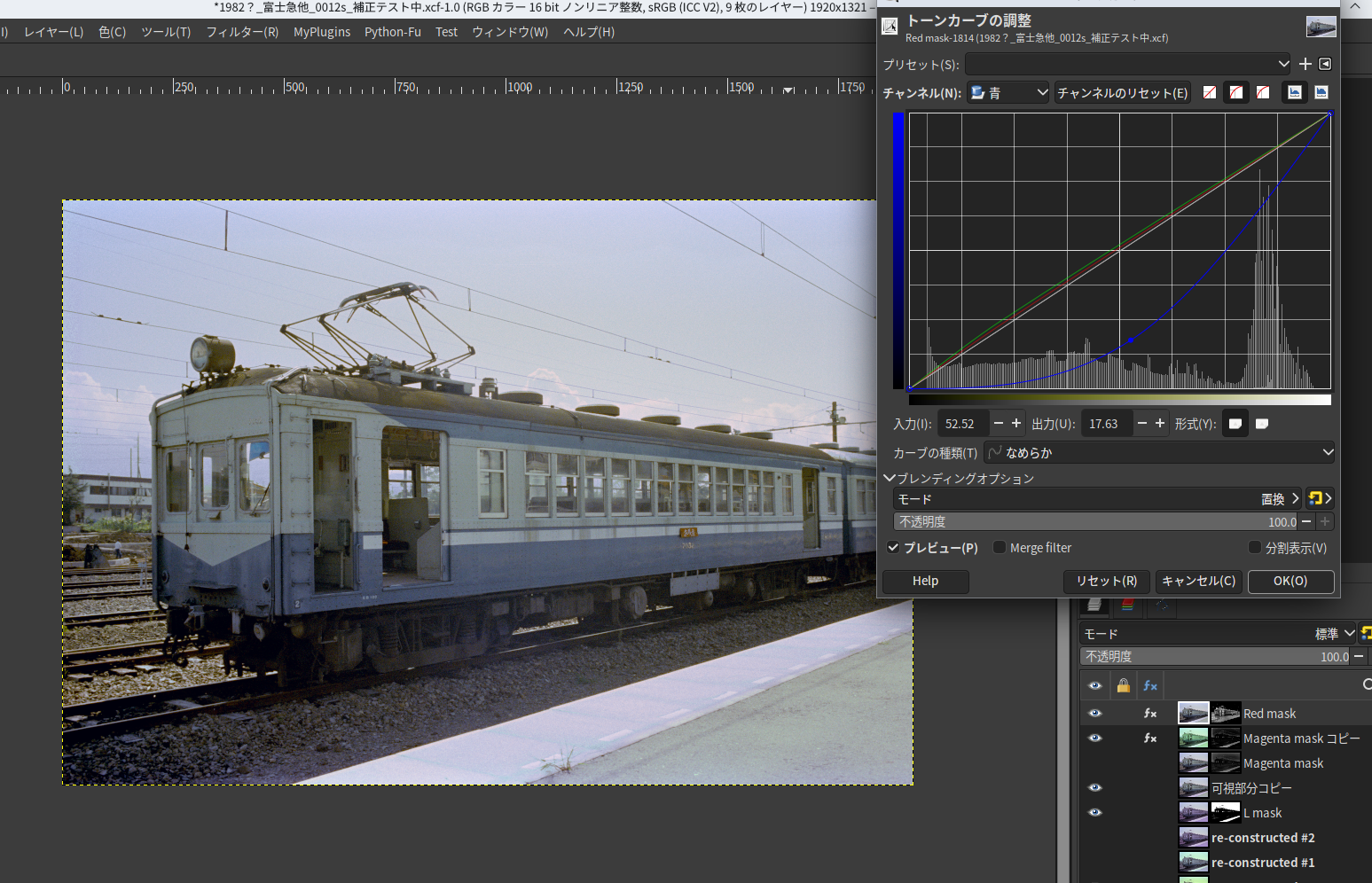Hide the Magenta mask コピー layer

click(1095, 738)
